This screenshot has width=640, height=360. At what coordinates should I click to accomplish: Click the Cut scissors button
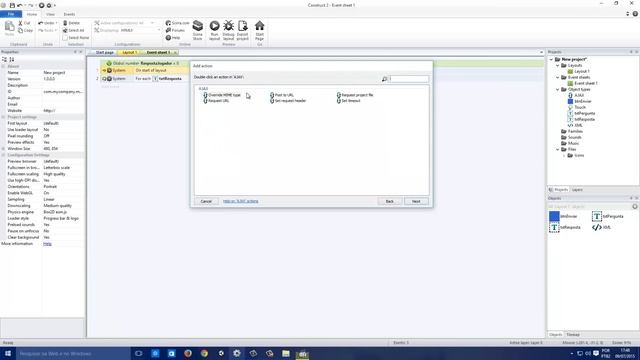point(24,23)
